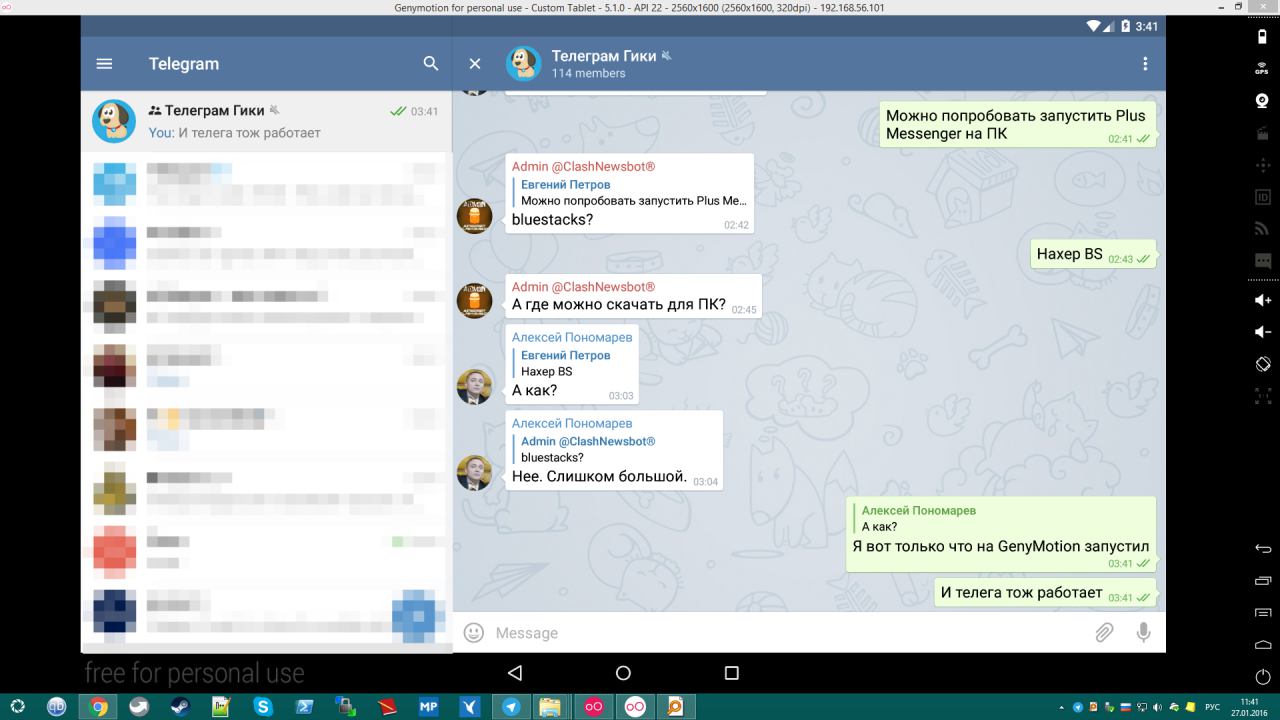Click Genymotion sidebar Recent apps button
Screen dimensions: 1280x720
1262,581
